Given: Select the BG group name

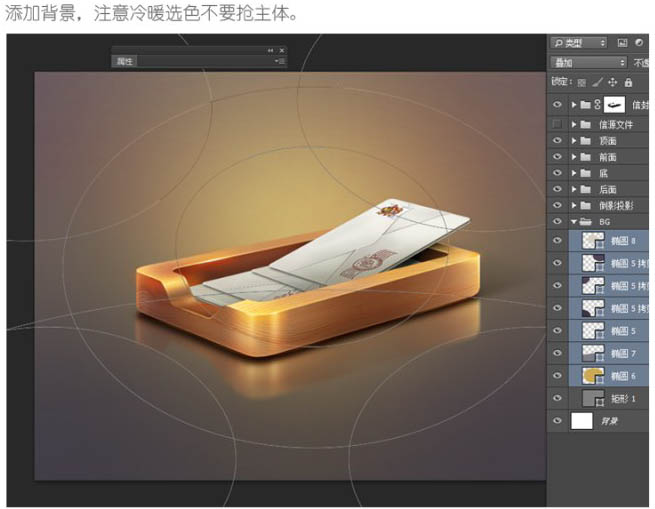Looking at the screenshot, I should (605, 222).
